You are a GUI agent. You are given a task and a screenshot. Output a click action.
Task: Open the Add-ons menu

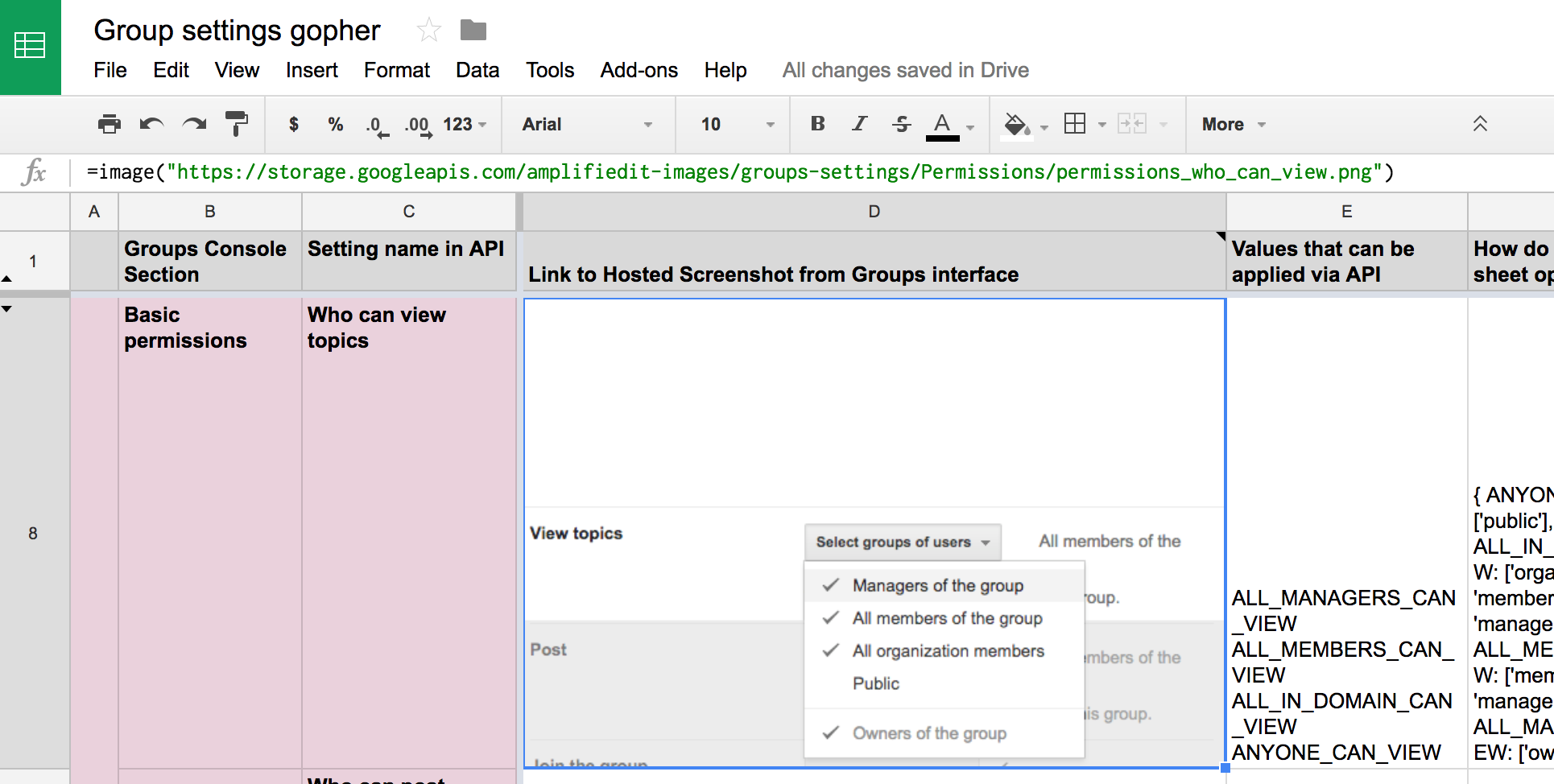pyautogui.click(x=639, y=70)
